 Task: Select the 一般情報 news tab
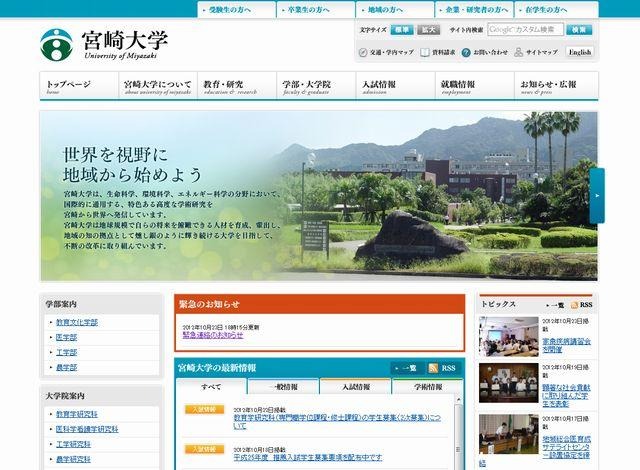tap(283, 387)
